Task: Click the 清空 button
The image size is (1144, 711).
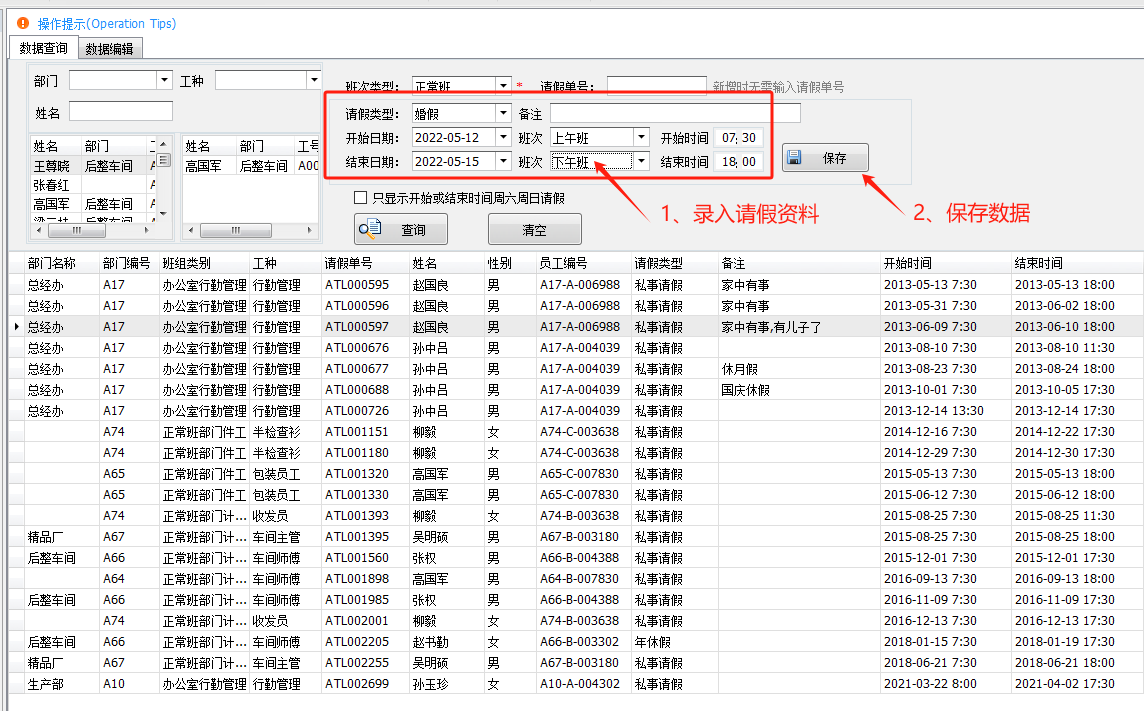Action: [x=535, y=230]
